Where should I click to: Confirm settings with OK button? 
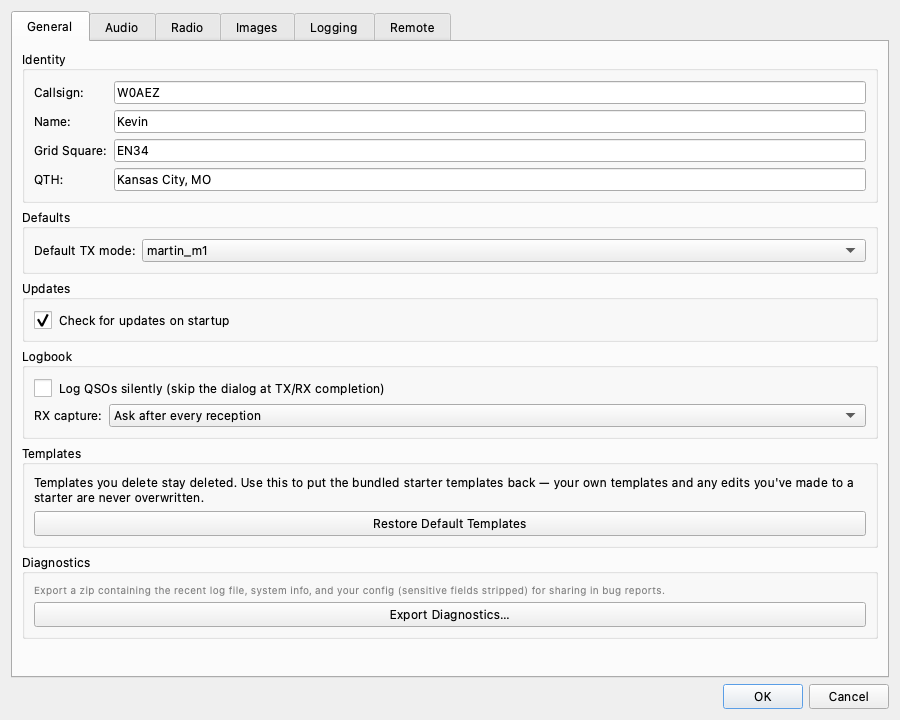763,696
